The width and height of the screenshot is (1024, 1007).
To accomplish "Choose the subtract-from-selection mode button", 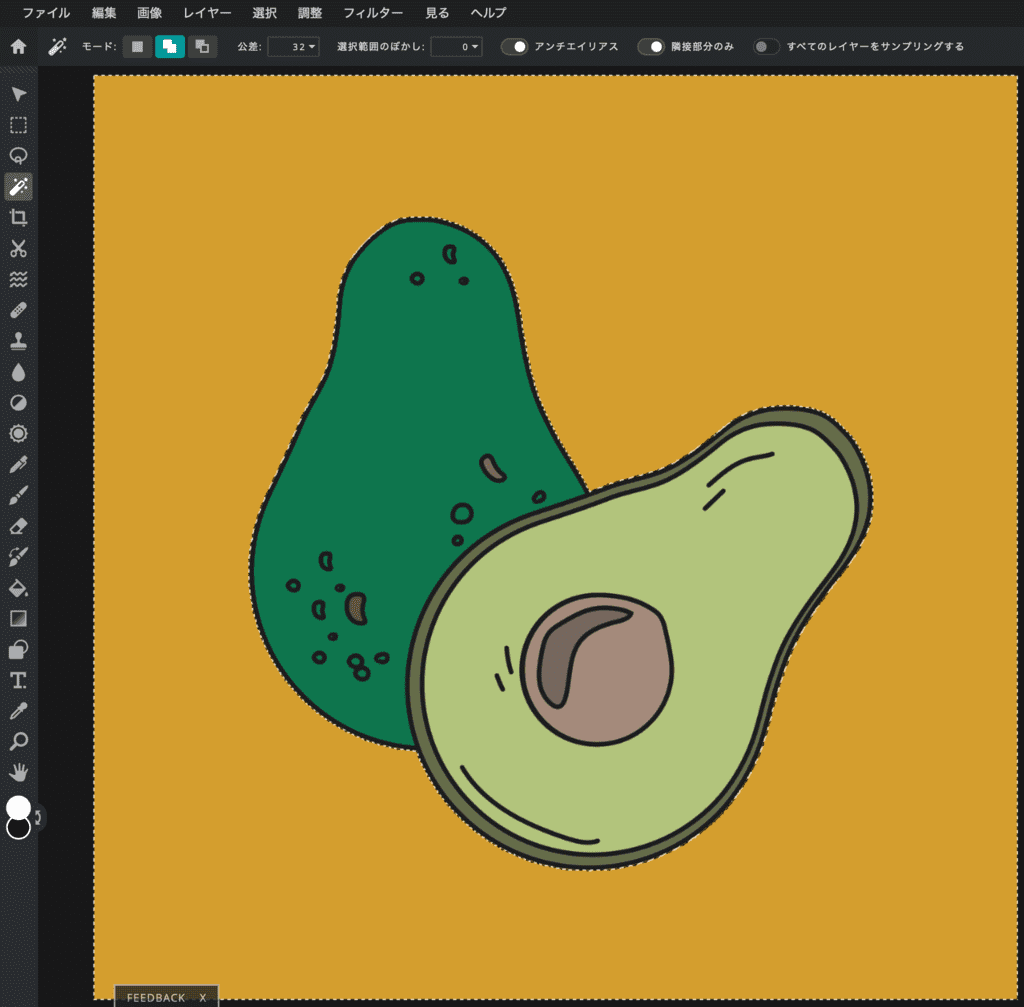I will click(x=202, y=47).
